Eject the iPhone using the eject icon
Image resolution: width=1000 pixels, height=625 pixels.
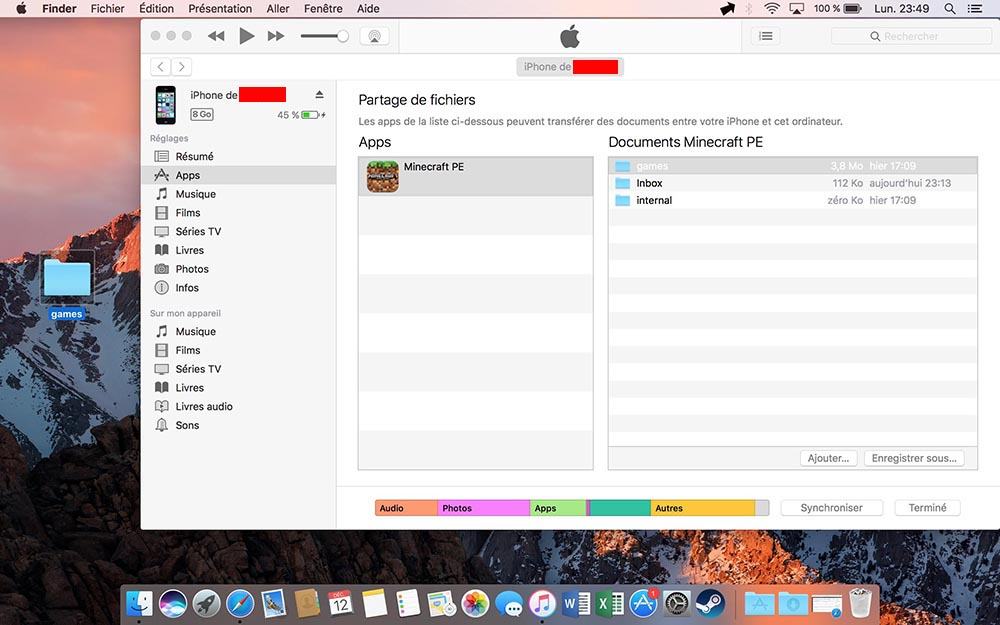320,94
